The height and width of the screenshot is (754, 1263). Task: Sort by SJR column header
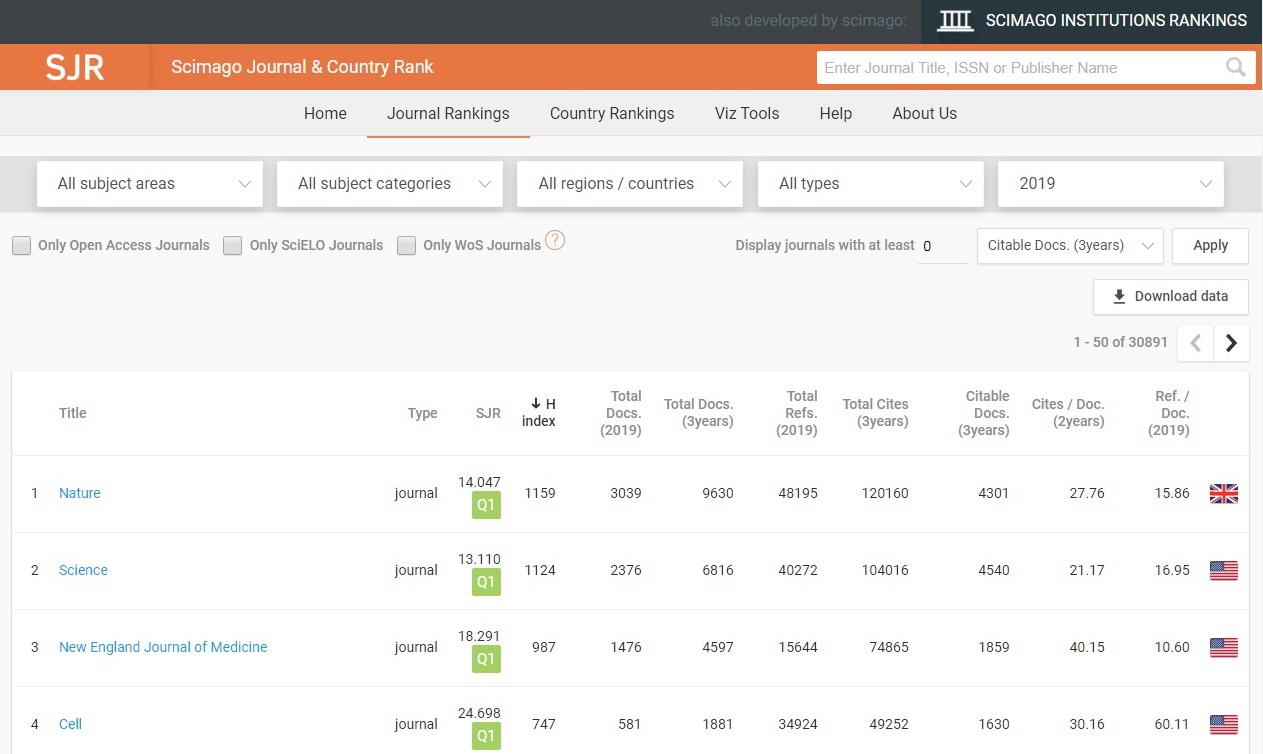(488, 413)
